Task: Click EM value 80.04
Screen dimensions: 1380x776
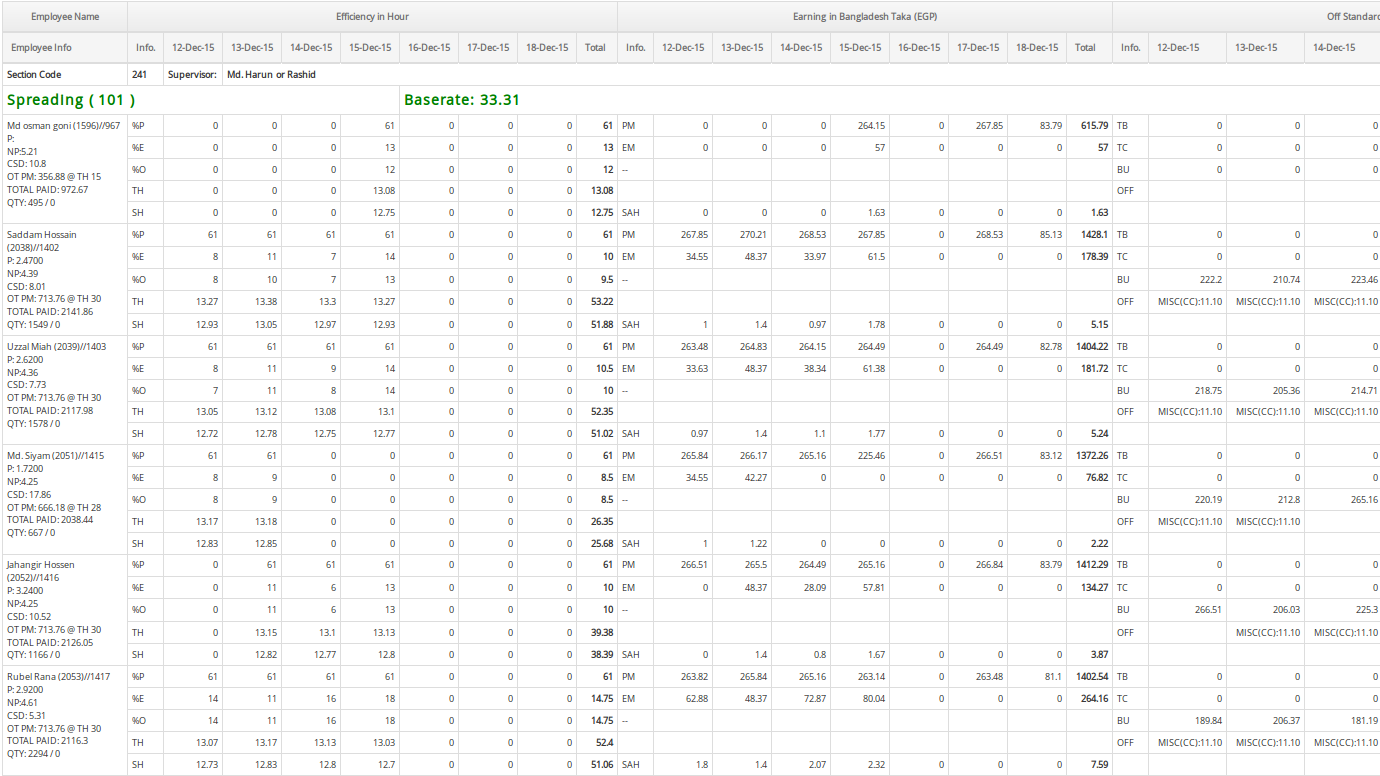Action: coord(874,699)
